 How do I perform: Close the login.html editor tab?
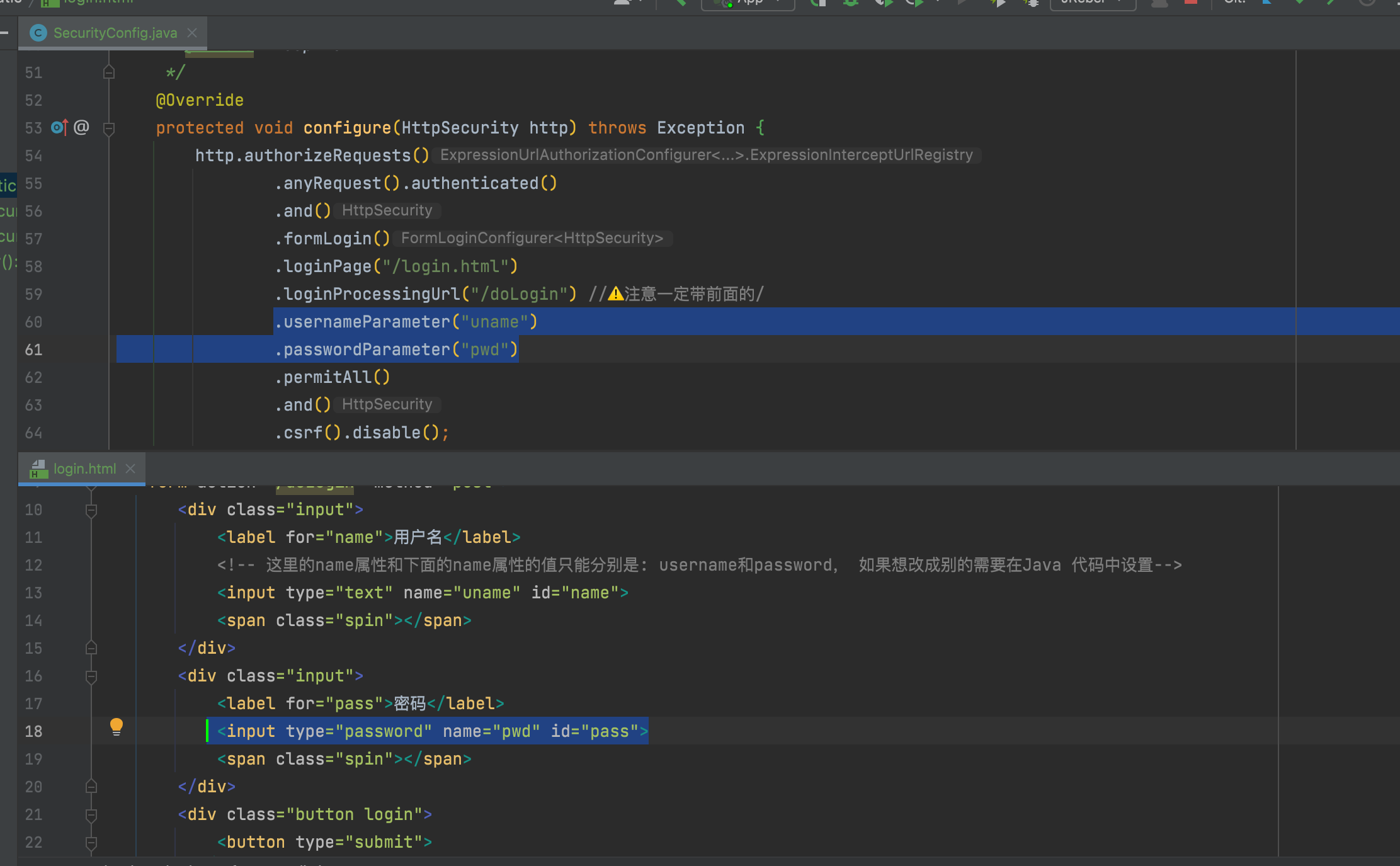coord(130,469)
